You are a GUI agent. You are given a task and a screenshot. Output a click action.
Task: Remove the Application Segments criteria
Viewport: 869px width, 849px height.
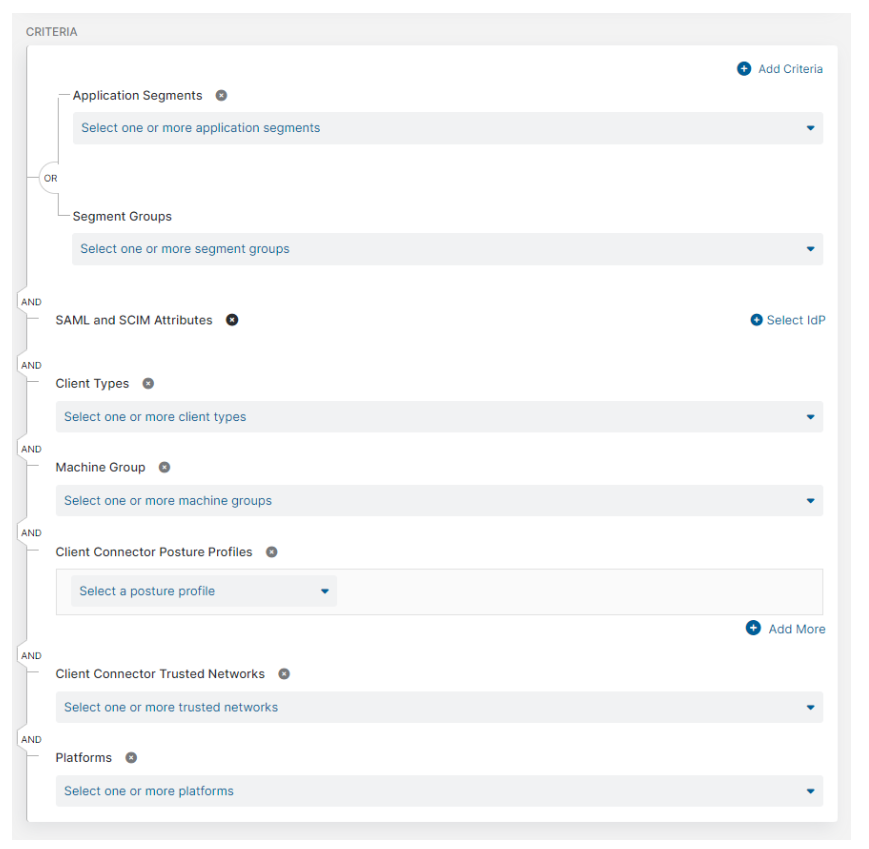coord(220,95)
